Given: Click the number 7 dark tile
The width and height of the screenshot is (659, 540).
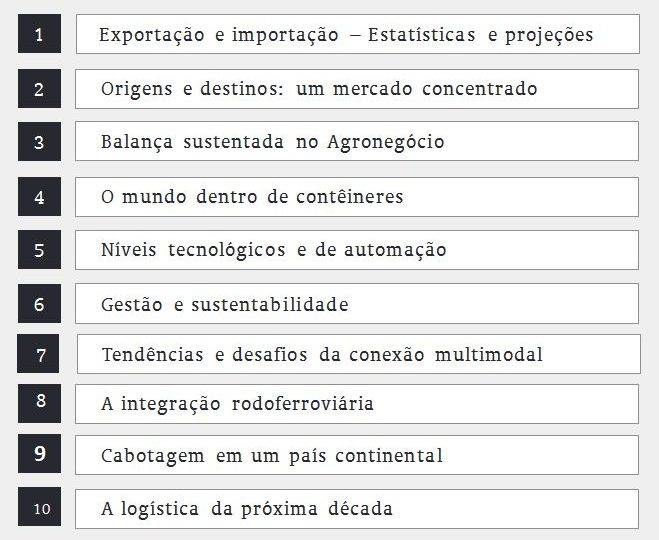Looking at the screenshot, I should (x=38, y=354).
